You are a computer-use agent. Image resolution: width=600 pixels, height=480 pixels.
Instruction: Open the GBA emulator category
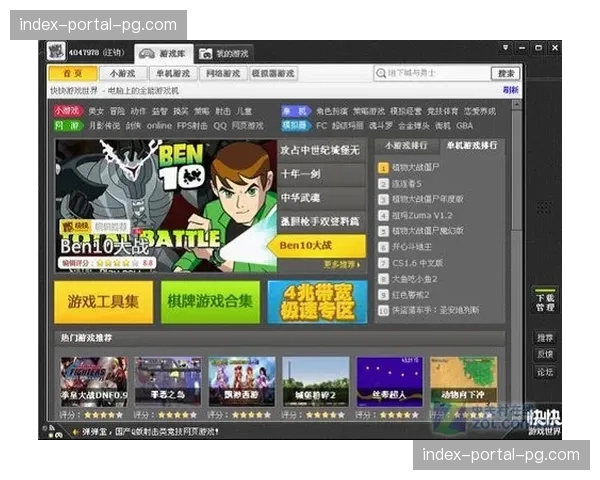point(465,126)
